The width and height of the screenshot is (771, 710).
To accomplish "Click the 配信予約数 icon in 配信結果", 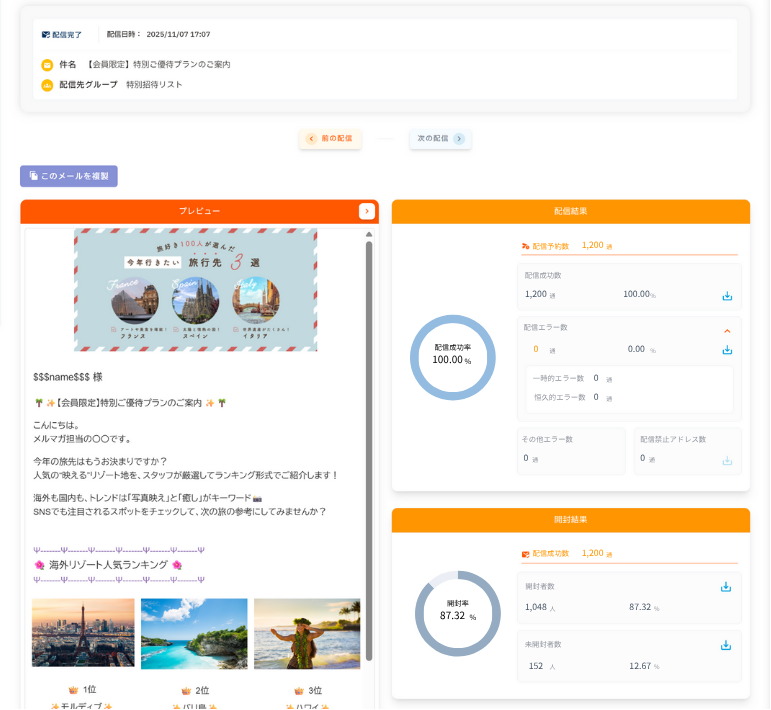I will pos(526,246).
